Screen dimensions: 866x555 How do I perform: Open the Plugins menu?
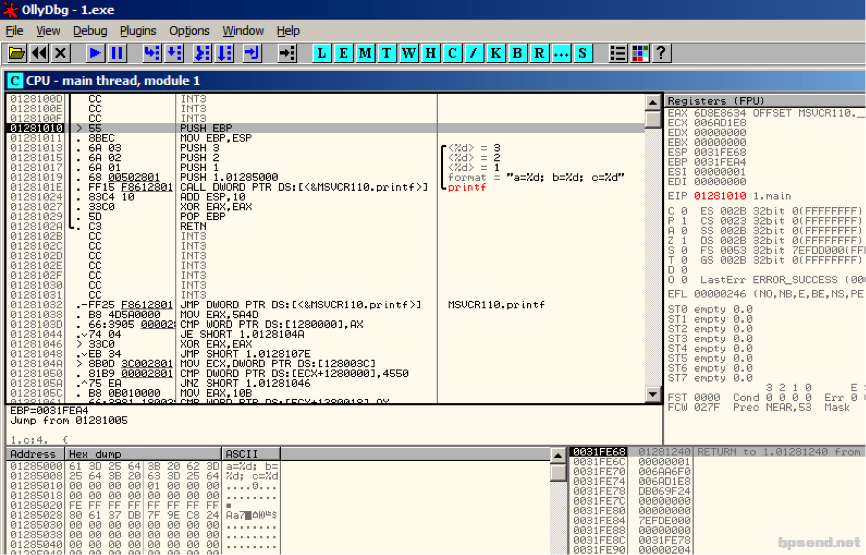click(x=138, y=31)
